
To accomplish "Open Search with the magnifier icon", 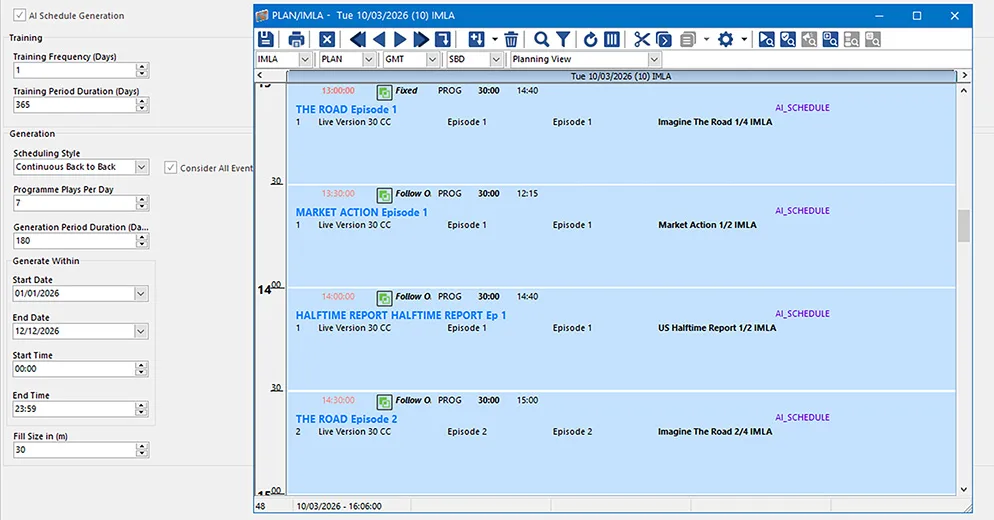I will [x=541, y=39].
